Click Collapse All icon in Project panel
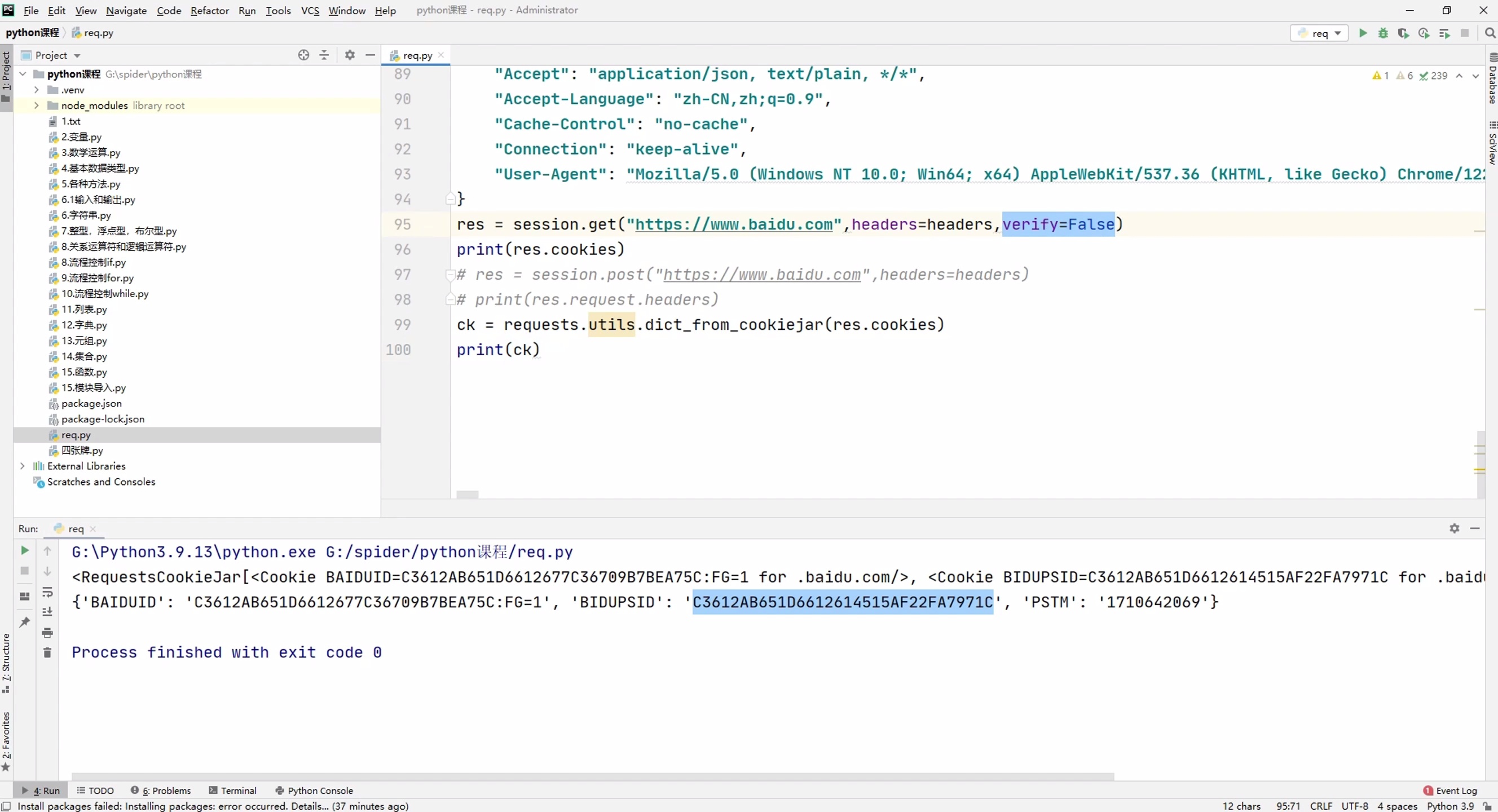1498x812 pixels. point(324,55)
